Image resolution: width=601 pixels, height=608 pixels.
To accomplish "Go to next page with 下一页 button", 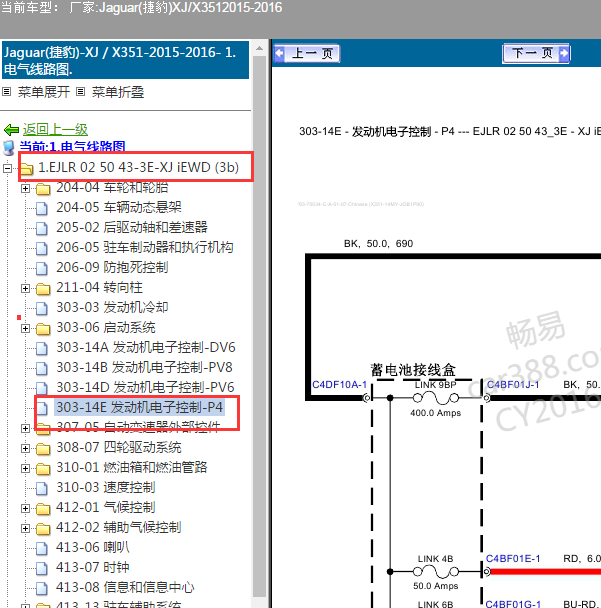I will tap(535, 53).
